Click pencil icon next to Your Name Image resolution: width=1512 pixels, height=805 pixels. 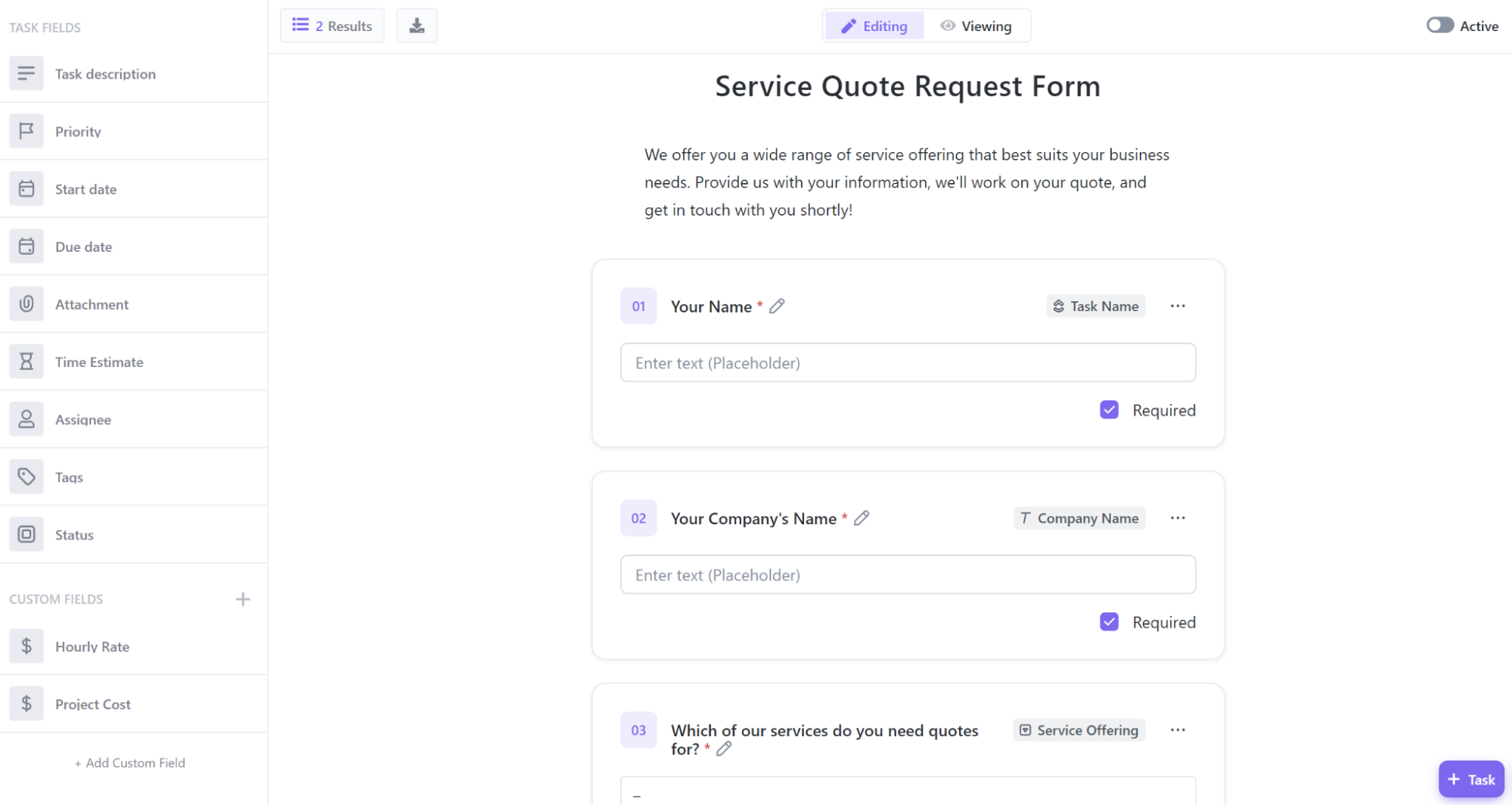coord(777,306)
